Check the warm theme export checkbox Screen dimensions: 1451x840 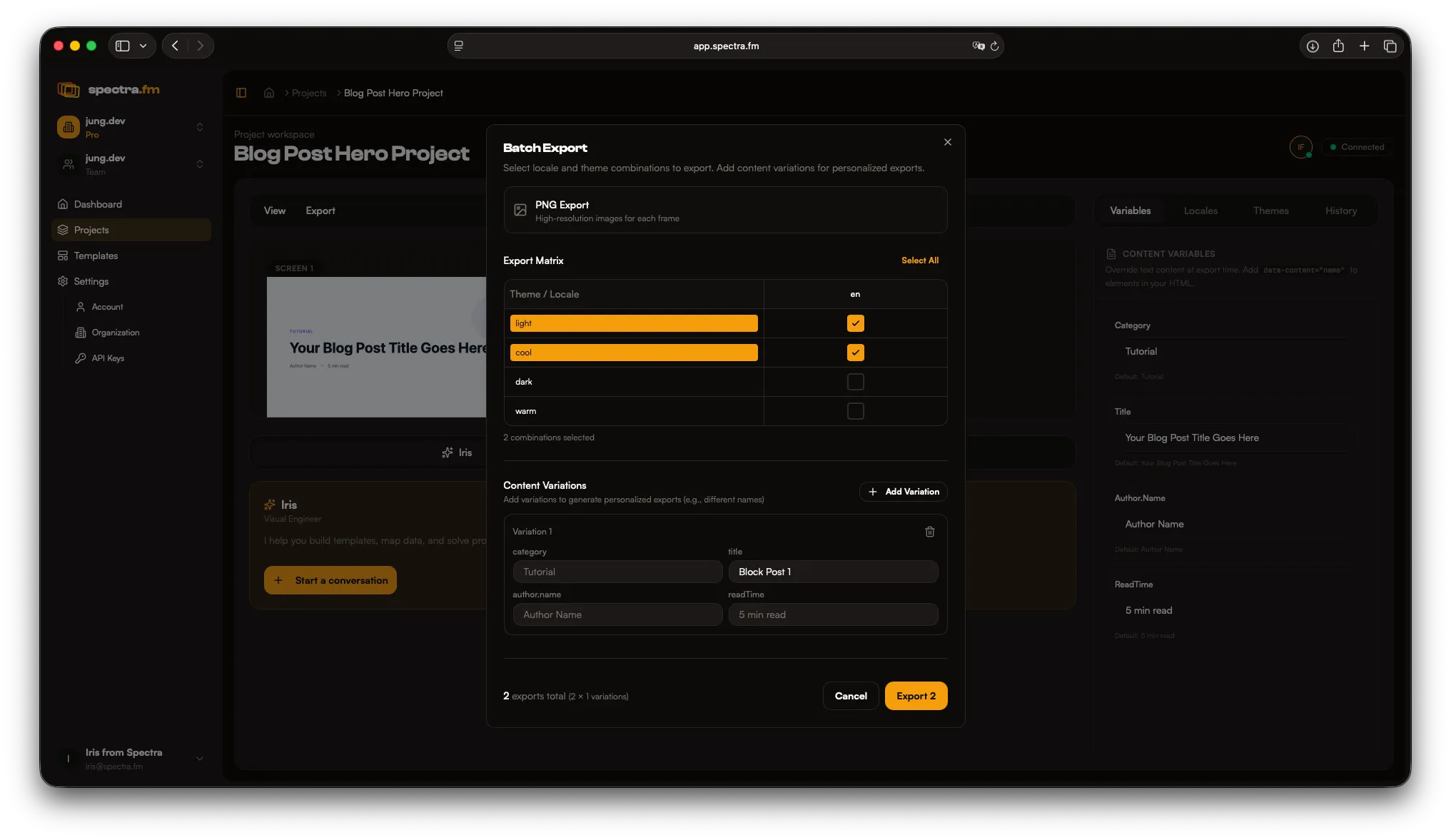click(x=855, y=411)
